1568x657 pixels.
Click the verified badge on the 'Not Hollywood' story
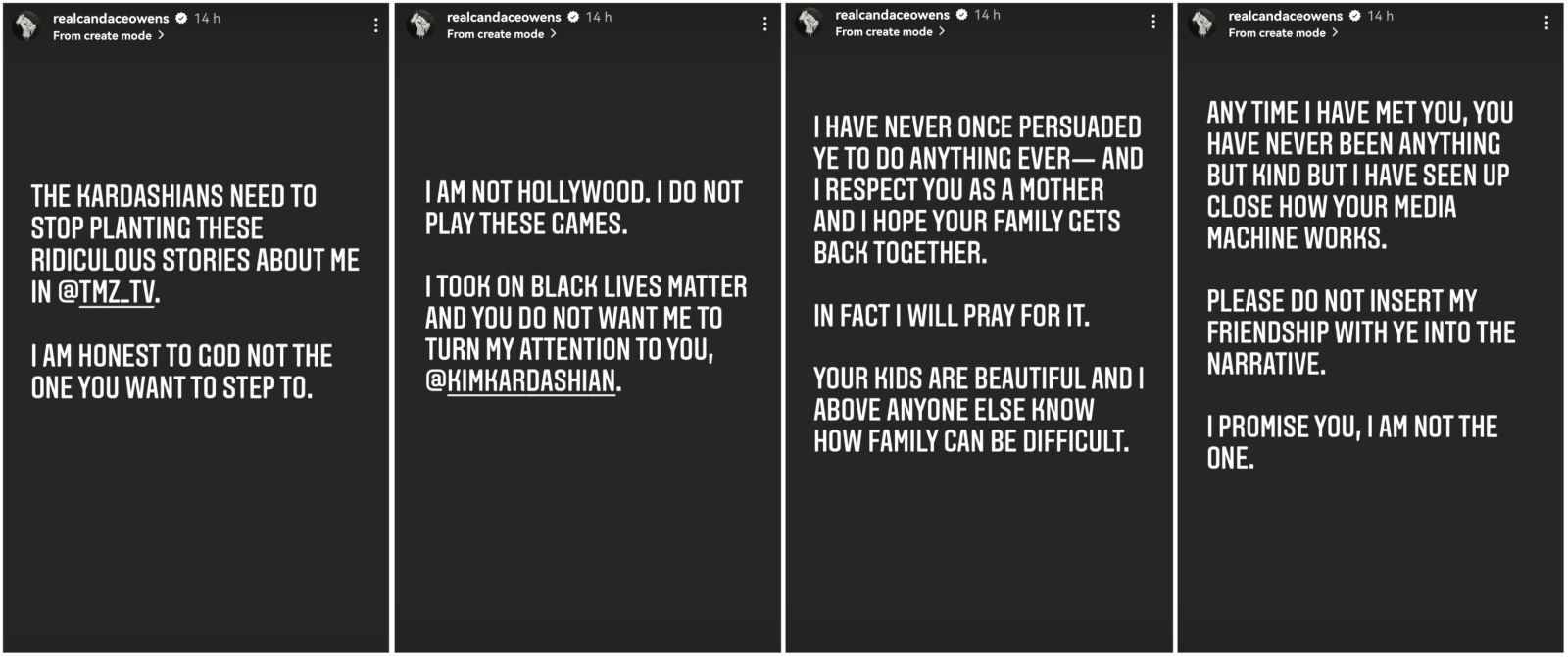point(573,17)
